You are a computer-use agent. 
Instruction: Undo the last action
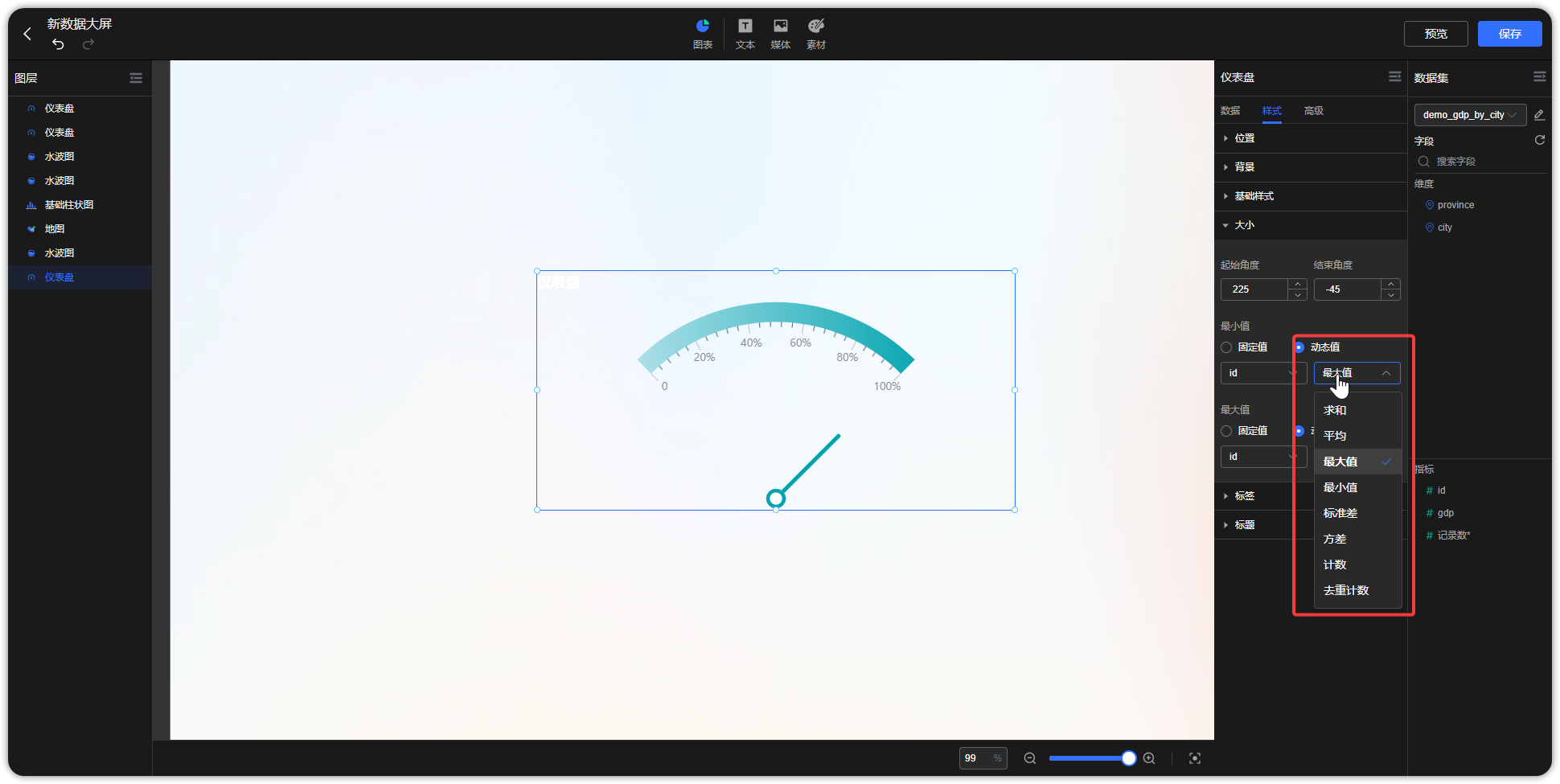(x=58, y=44)
